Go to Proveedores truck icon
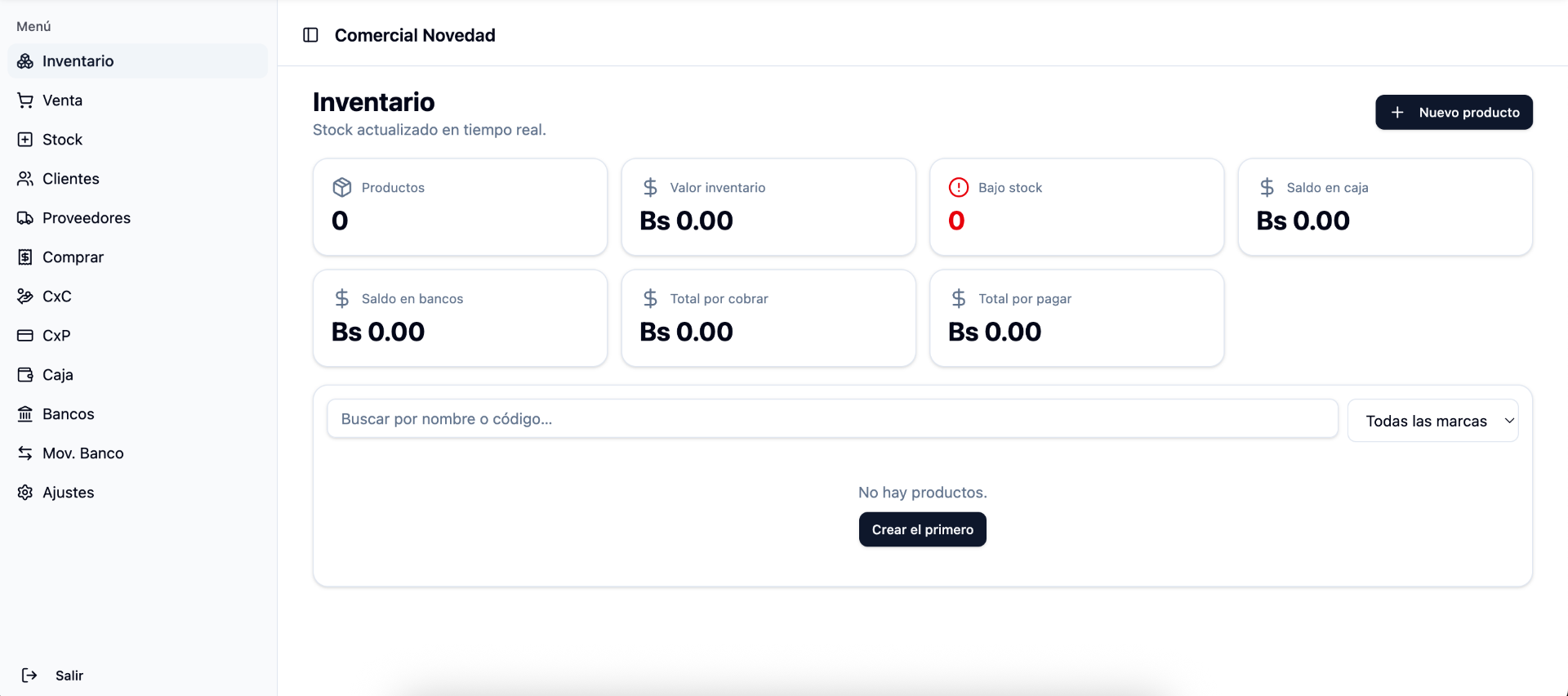Viewport: 1568px width, 696px height. click(x=25, y=218)
